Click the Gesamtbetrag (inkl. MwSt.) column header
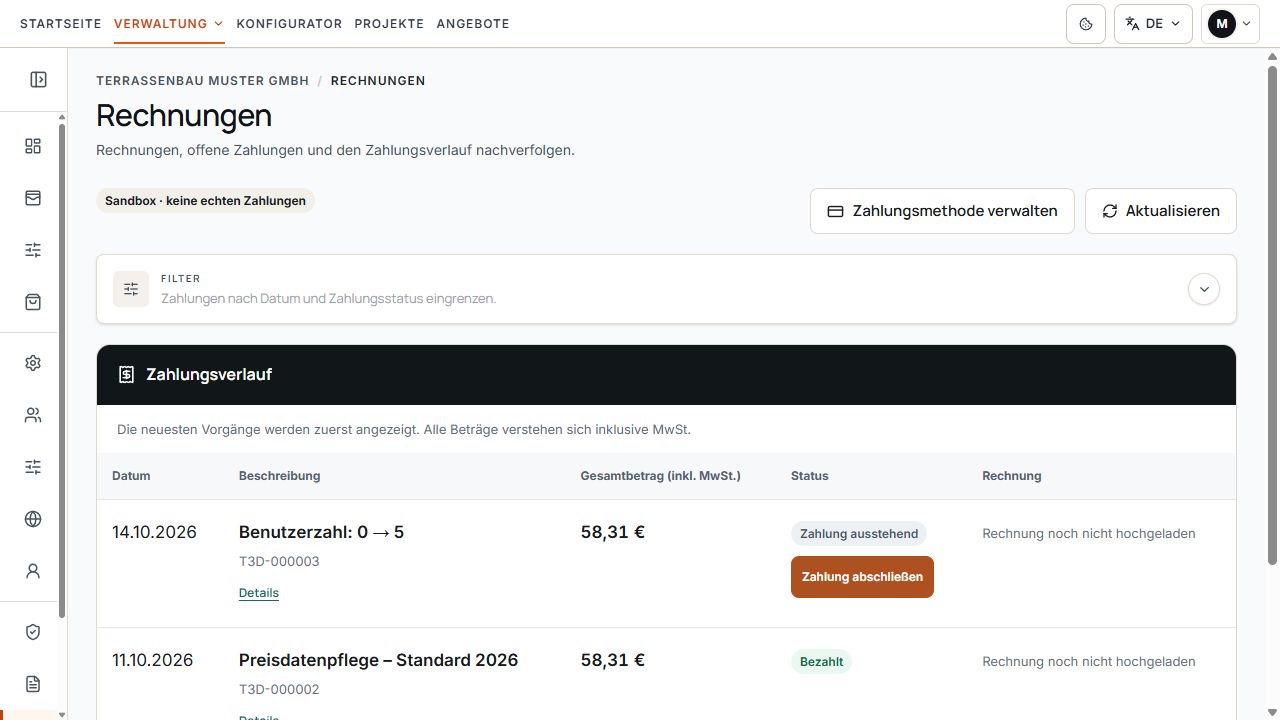 click(x=661, y=476)
